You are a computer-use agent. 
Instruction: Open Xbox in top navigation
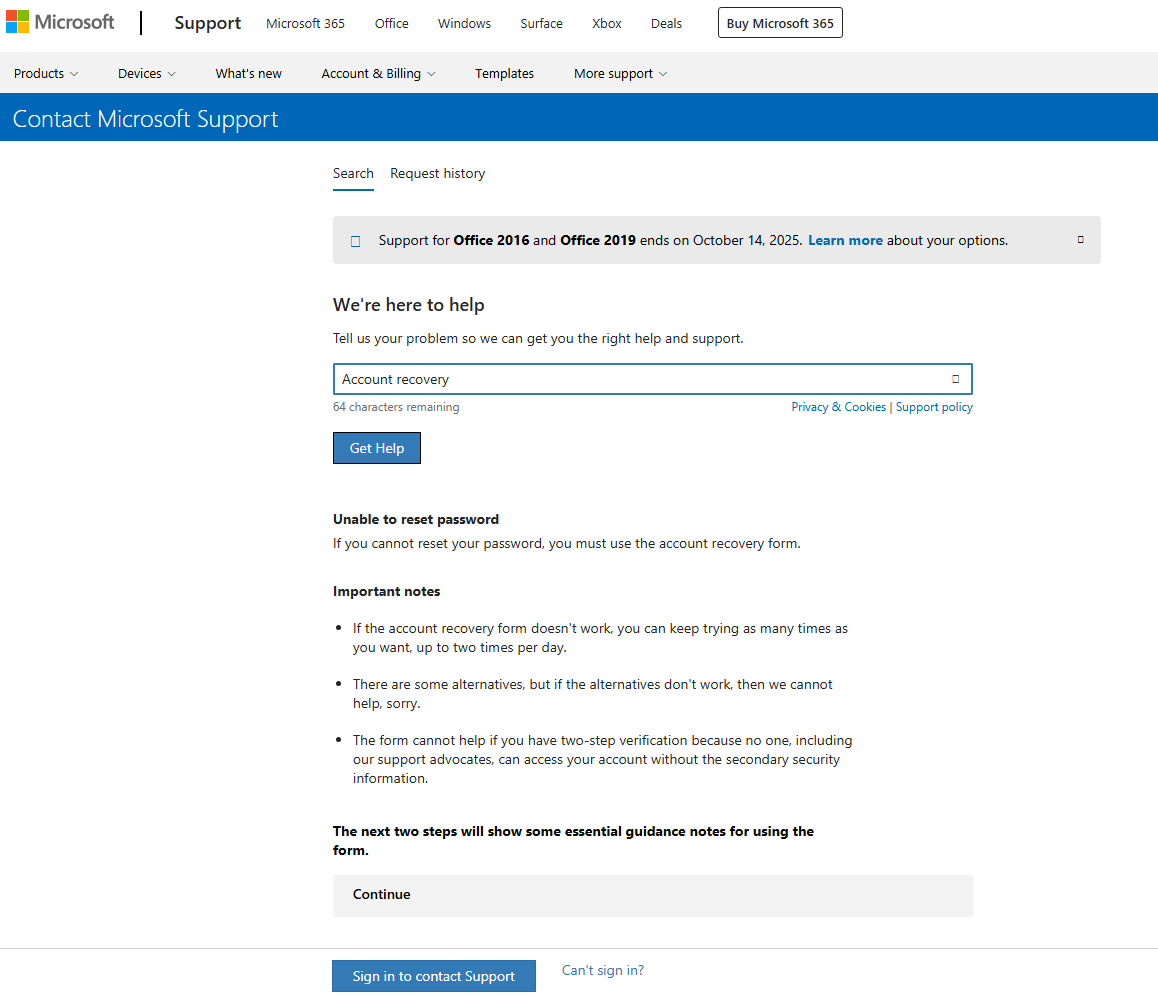tap(606, 24)
